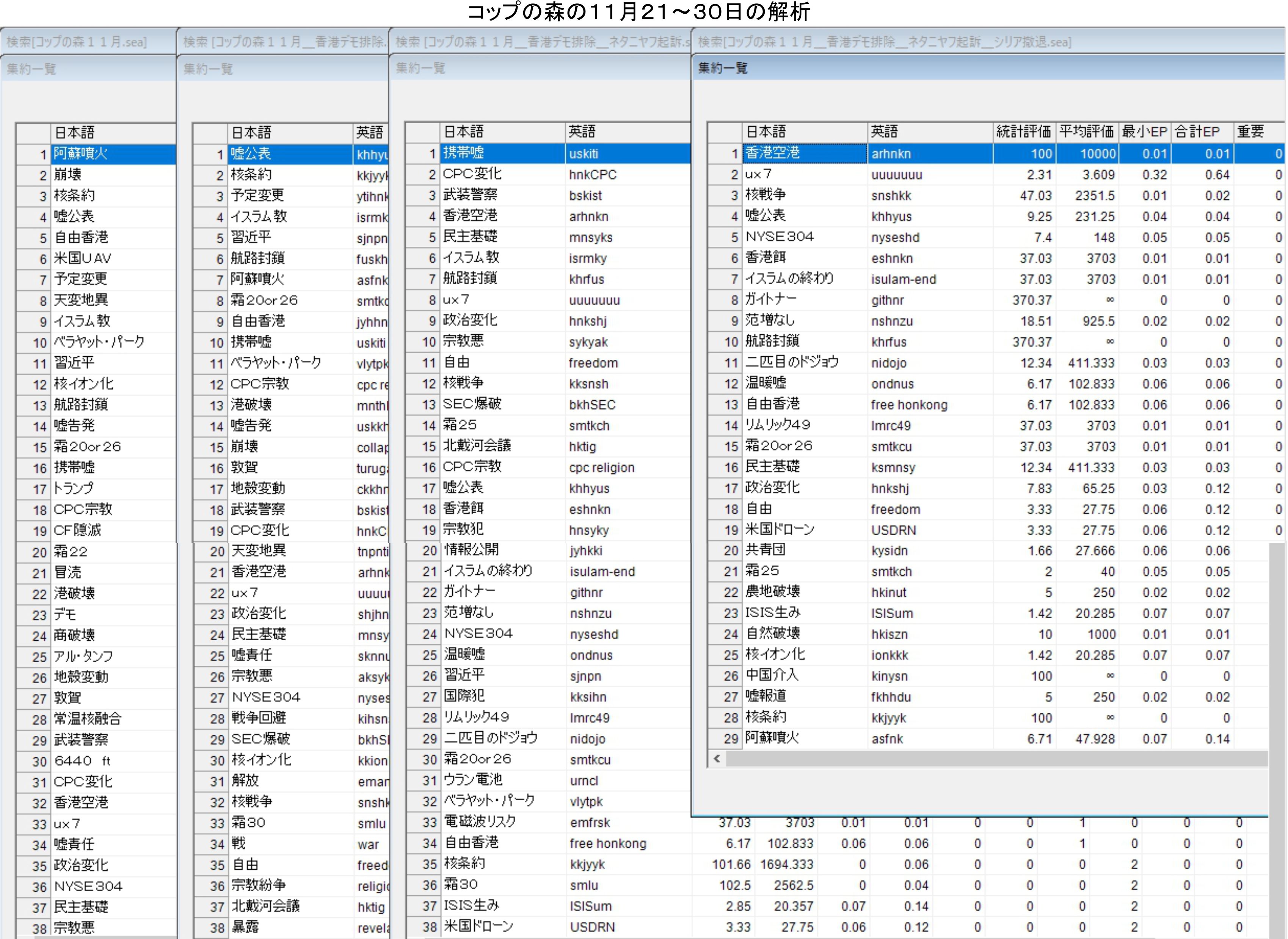Viewport: 1288px width, 939px height.
Task: Click the horizontal scrollbar left arrow
Action: (717, 759)
